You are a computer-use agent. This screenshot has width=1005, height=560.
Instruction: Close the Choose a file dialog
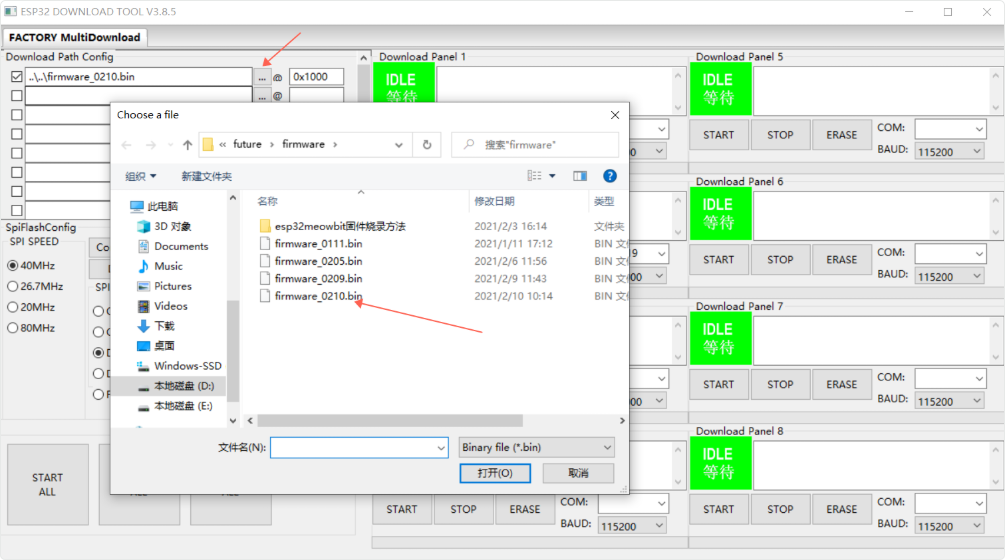(x=615, y=115)
